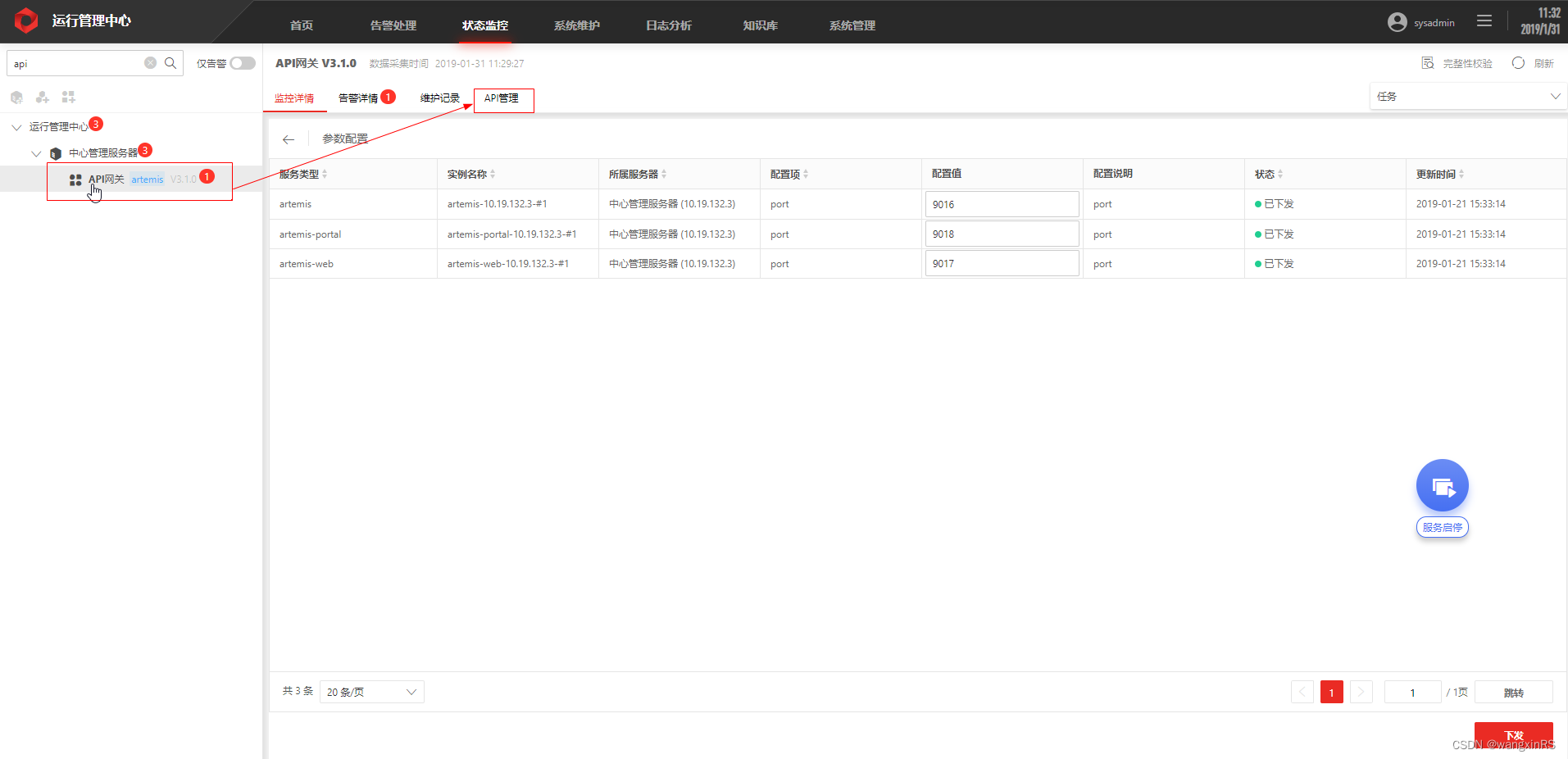
Task: Sort by 服务类型 column
Action: [x=325, y=174]
